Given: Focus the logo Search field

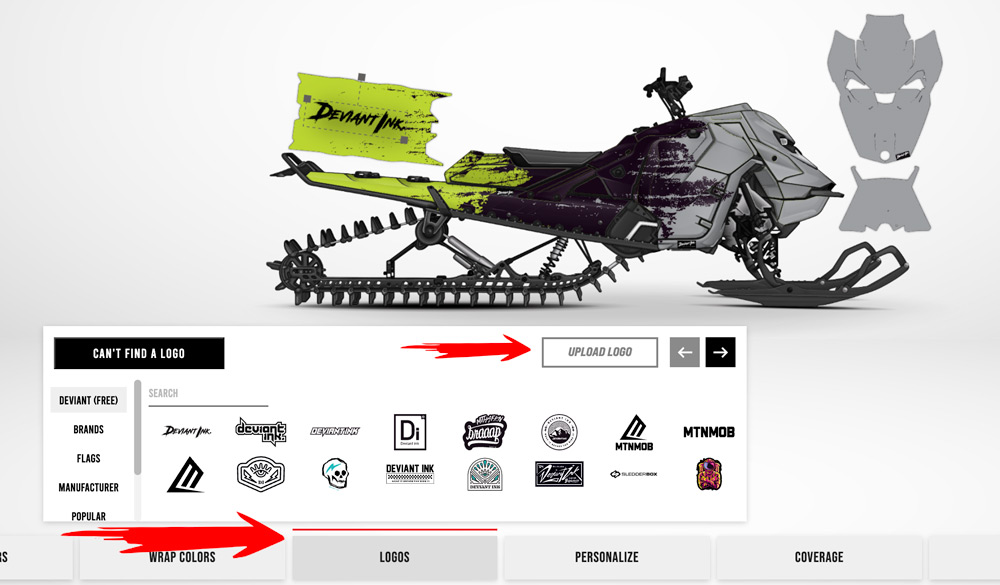Looking at the screenshot, I should pyautogui.click(x=208, y=394).
